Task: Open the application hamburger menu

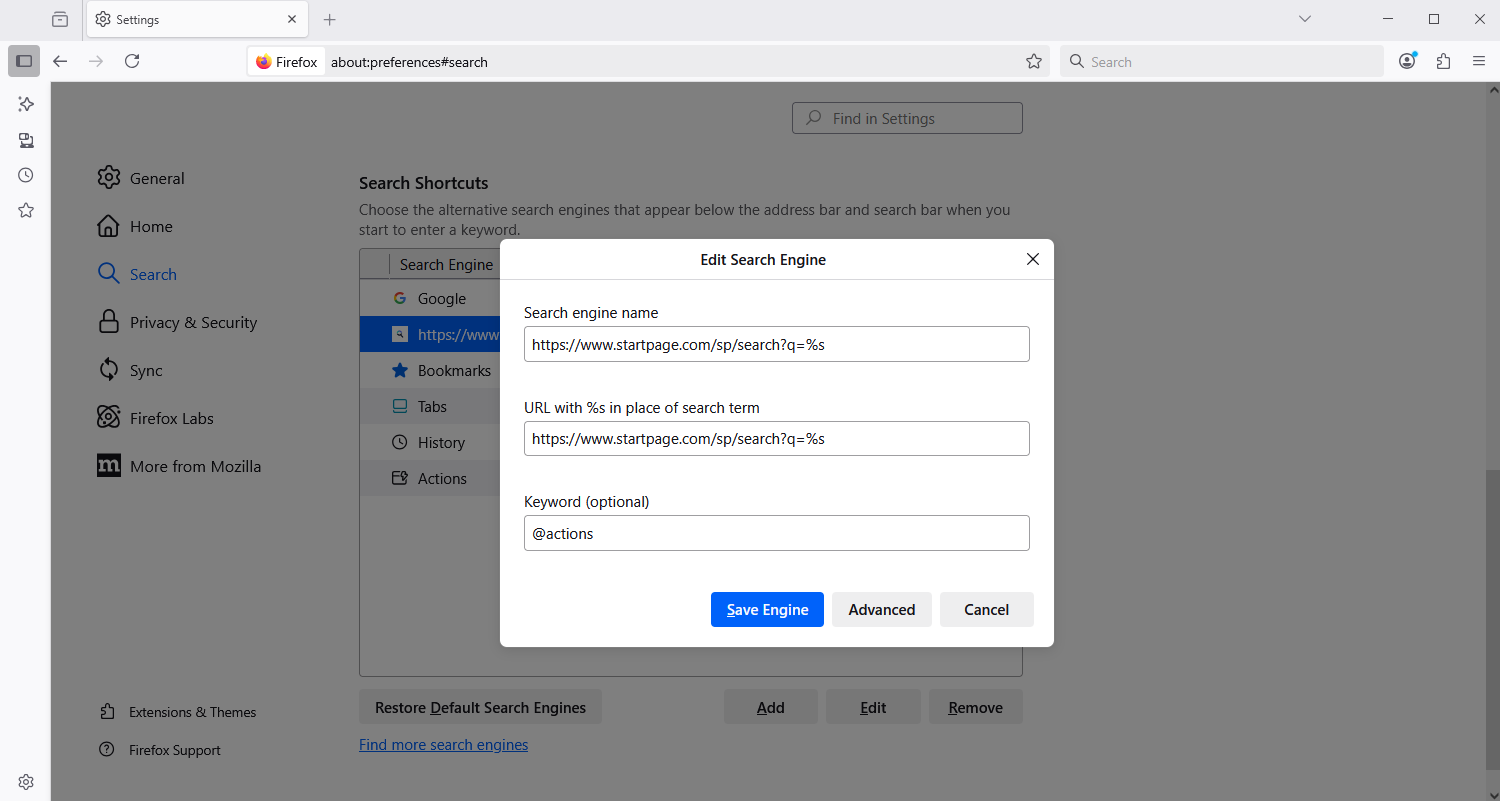Action: [1479, 61]
